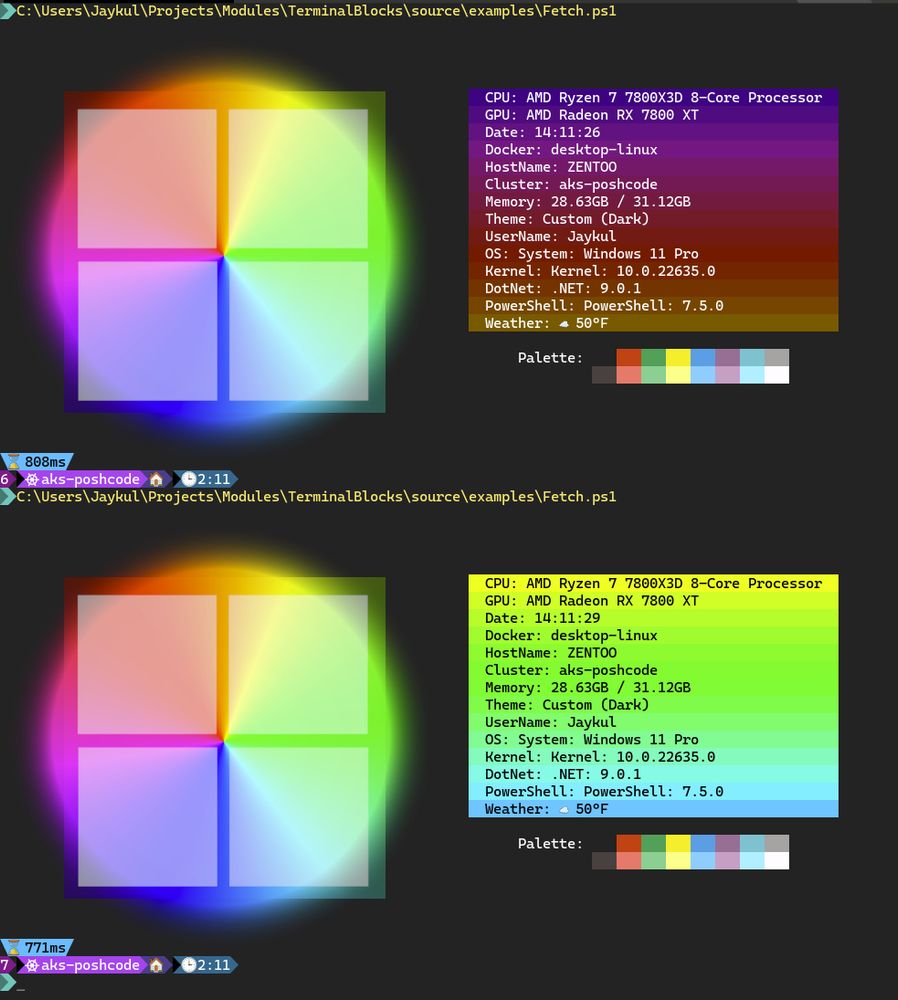Click 'HostName: ZENTOO' in the green block
This screenshot has height=1000, width=898.
[550, 652]
